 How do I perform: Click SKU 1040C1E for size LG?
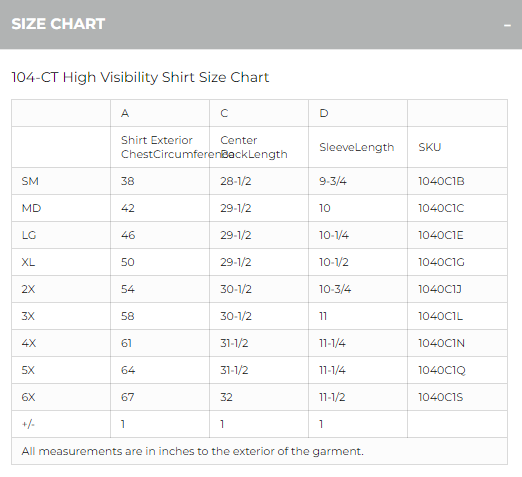(x=441, y=235)
